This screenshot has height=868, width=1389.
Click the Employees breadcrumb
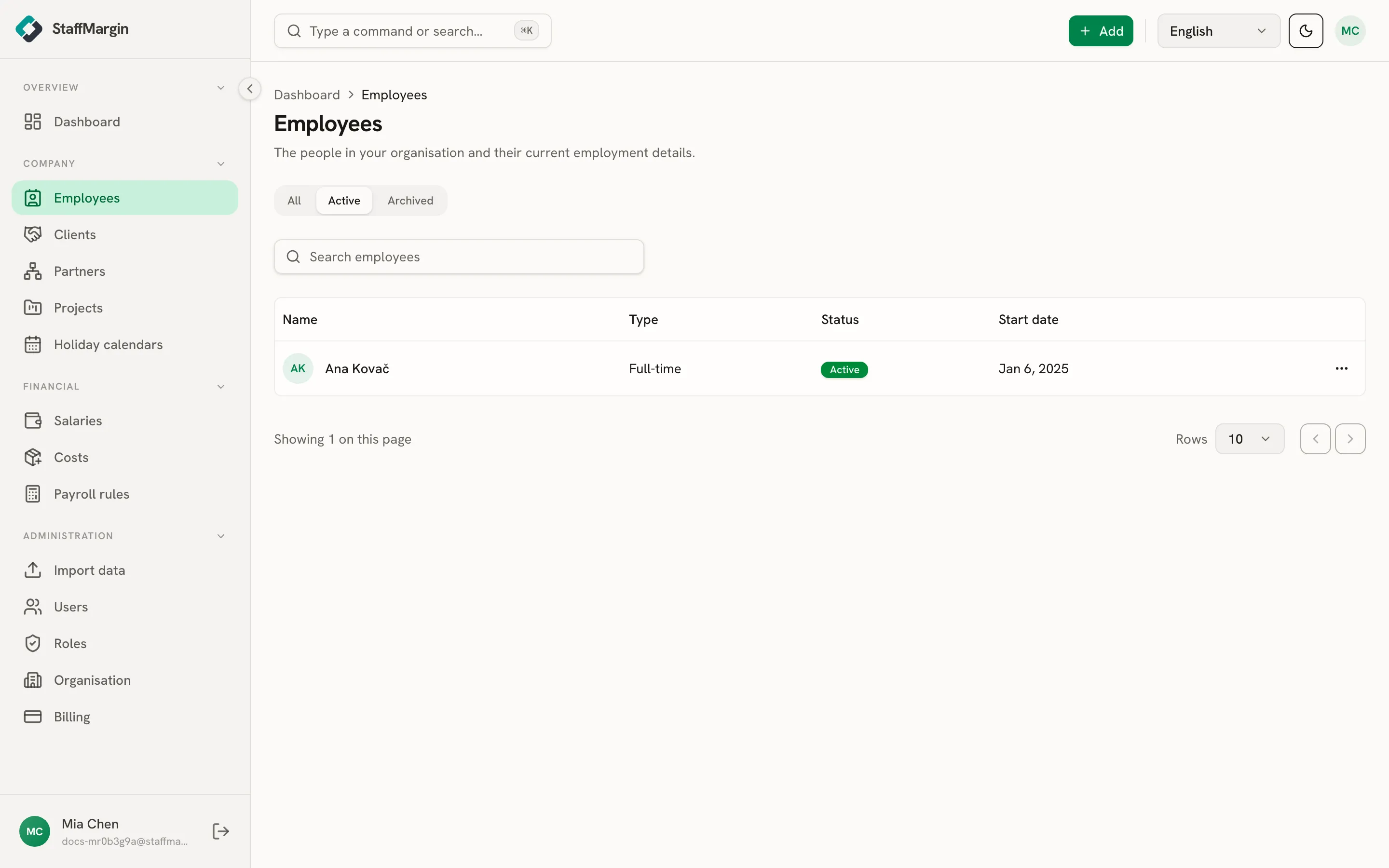coord(395,95)
